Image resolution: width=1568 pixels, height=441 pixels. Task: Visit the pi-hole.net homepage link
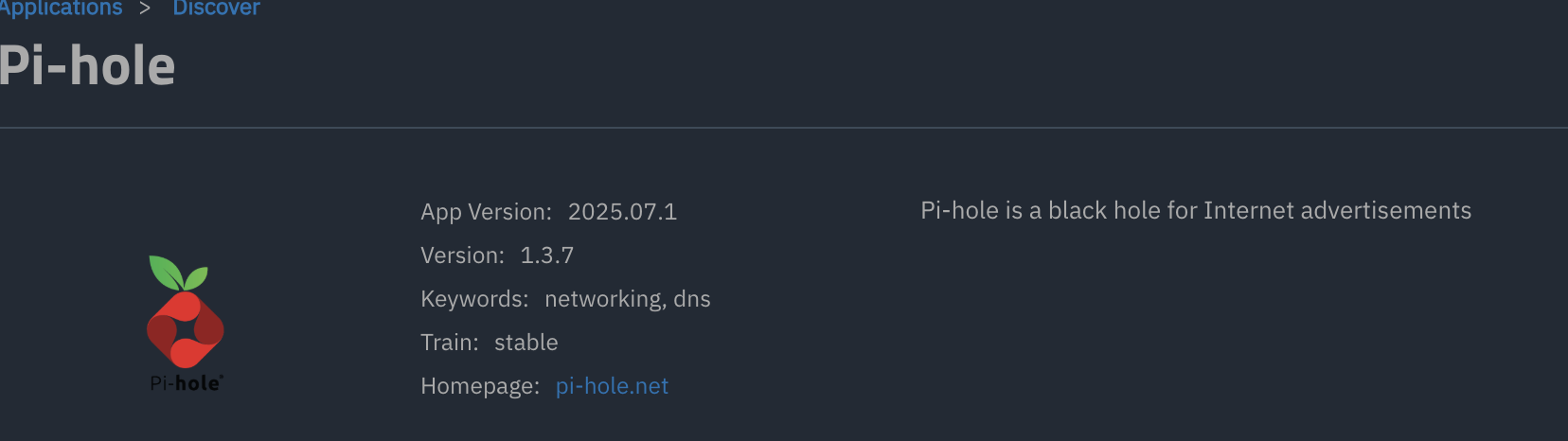pyautogui.click(x=612, y=386)
